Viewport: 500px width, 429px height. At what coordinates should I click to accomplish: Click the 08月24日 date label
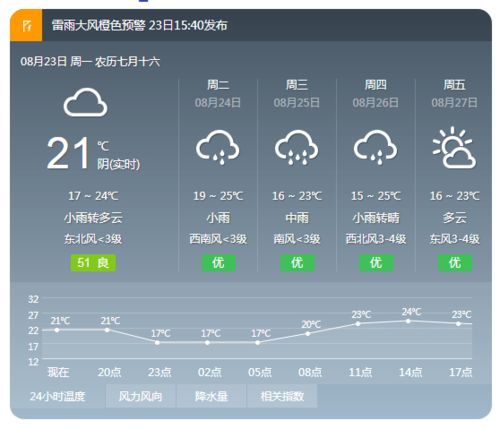tap(218, 102)
